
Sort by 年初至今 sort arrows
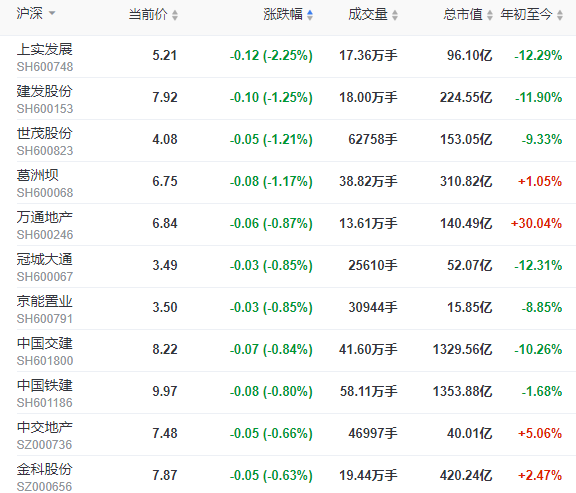[x=560, y=15]
